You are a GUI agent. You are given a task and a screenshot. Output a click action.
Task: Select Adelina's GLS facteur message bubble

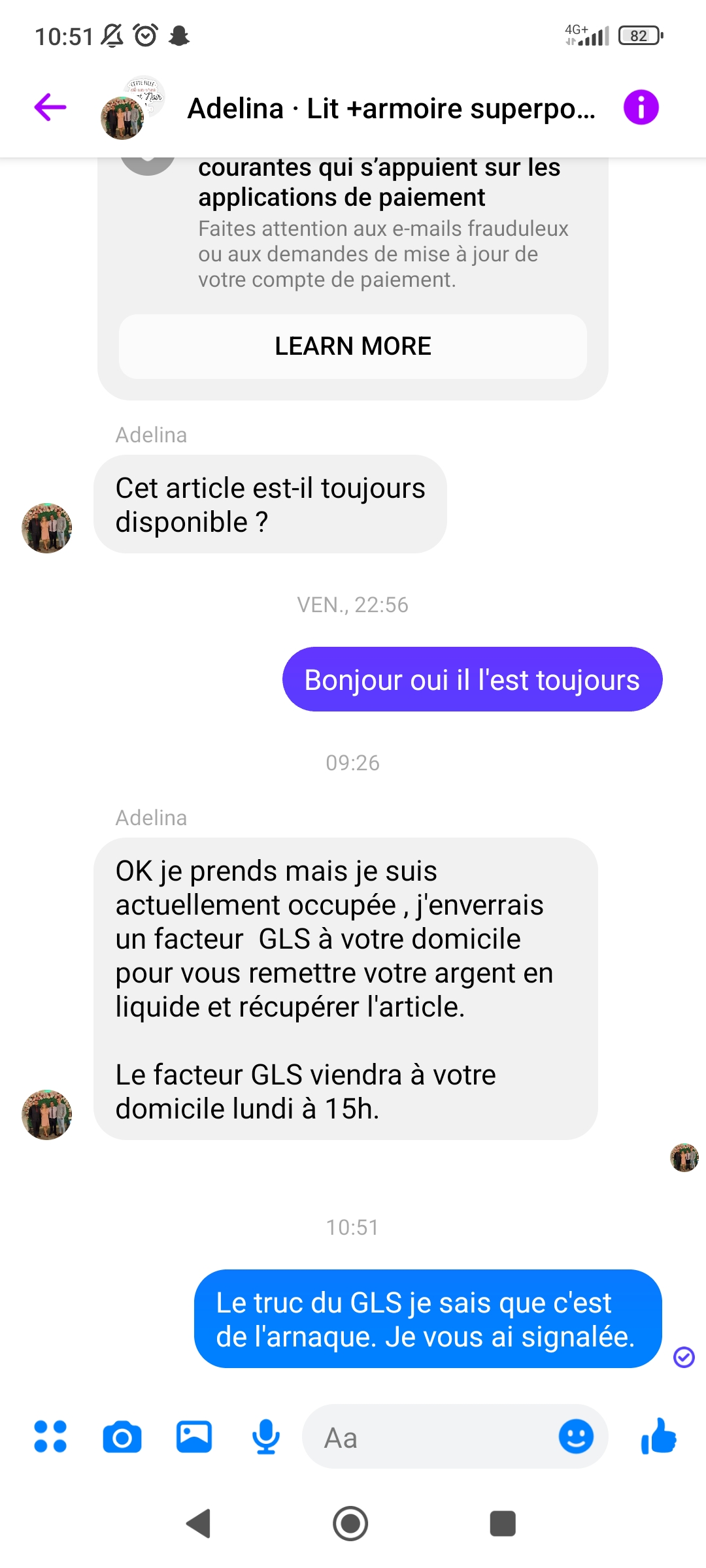[x=346, y=989]
